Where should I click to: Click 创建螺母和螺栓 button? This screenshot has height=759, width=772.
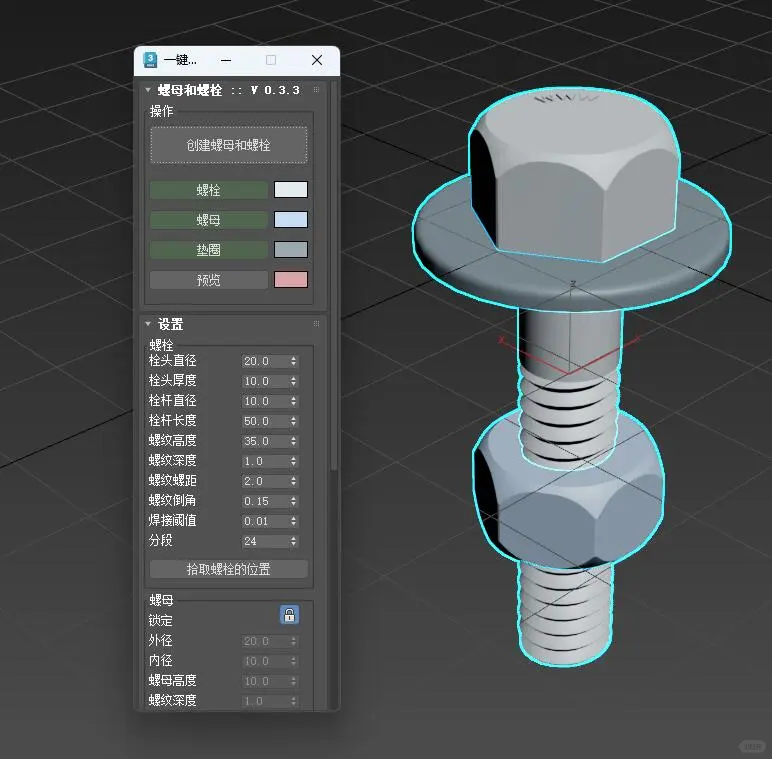pos(229,145)
